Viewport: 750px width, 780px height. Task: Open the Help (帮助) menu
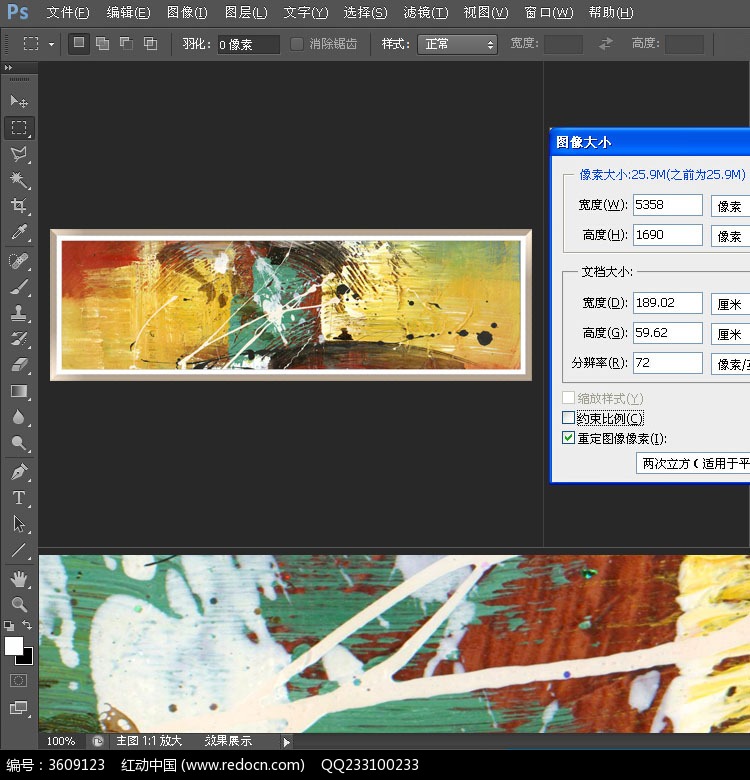click(x=611, y=12)
